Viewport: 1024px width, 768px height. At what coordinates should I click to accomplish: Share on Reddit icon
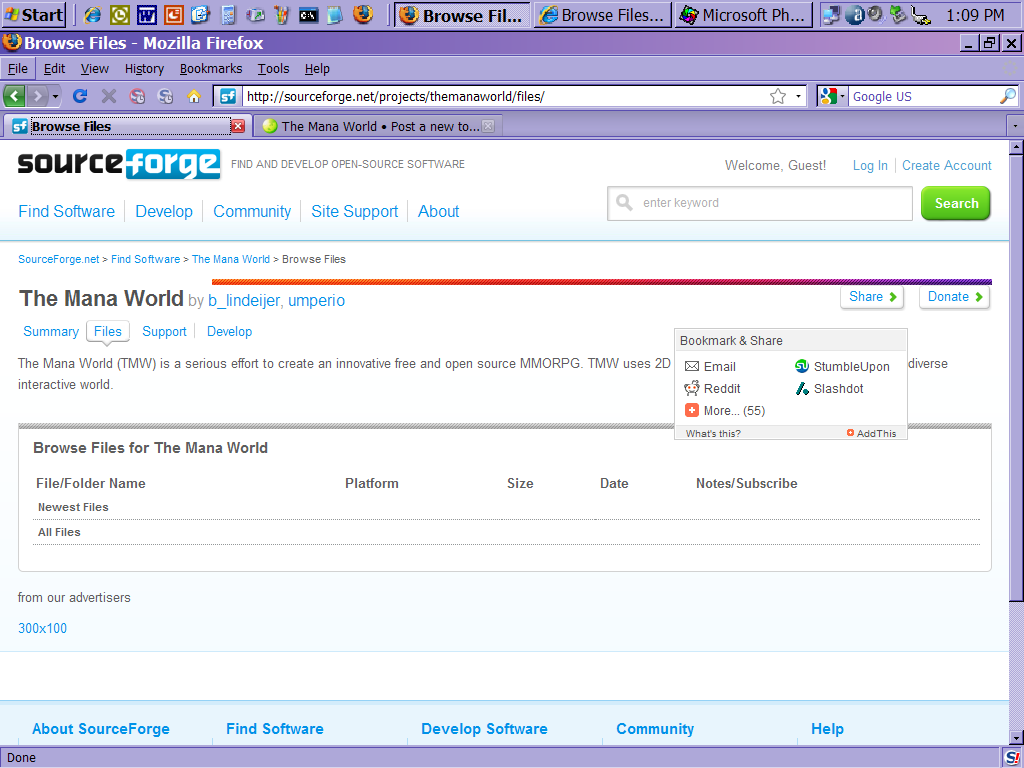[692, 389]
